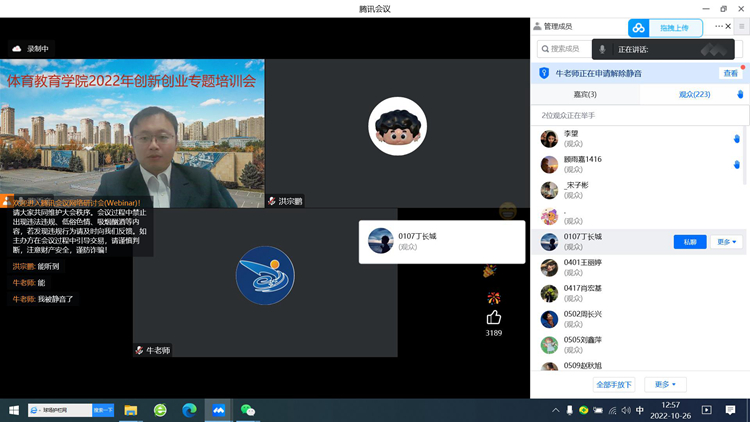Expand 更多 dropdown for 0107丁长城
750x422 pixels.
727,242
